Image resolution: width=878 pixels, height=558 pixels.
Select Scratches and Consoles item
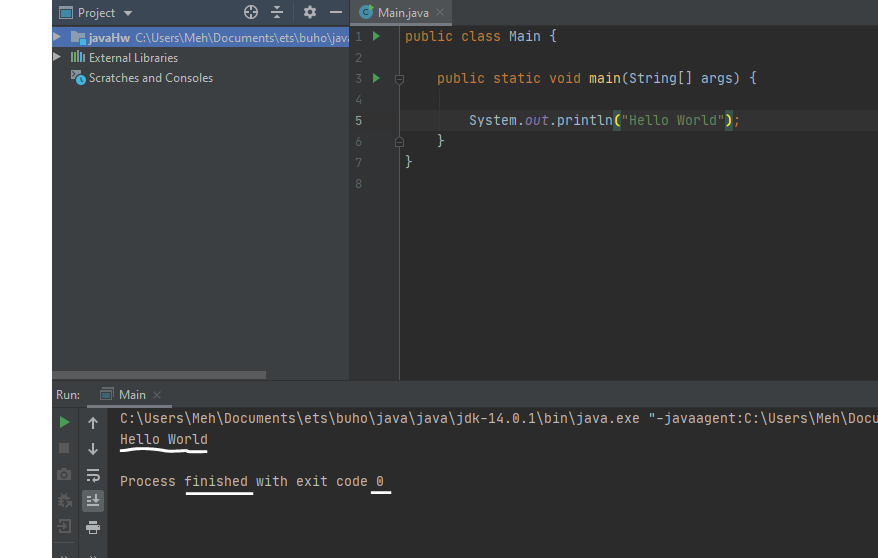coord(142,78)
